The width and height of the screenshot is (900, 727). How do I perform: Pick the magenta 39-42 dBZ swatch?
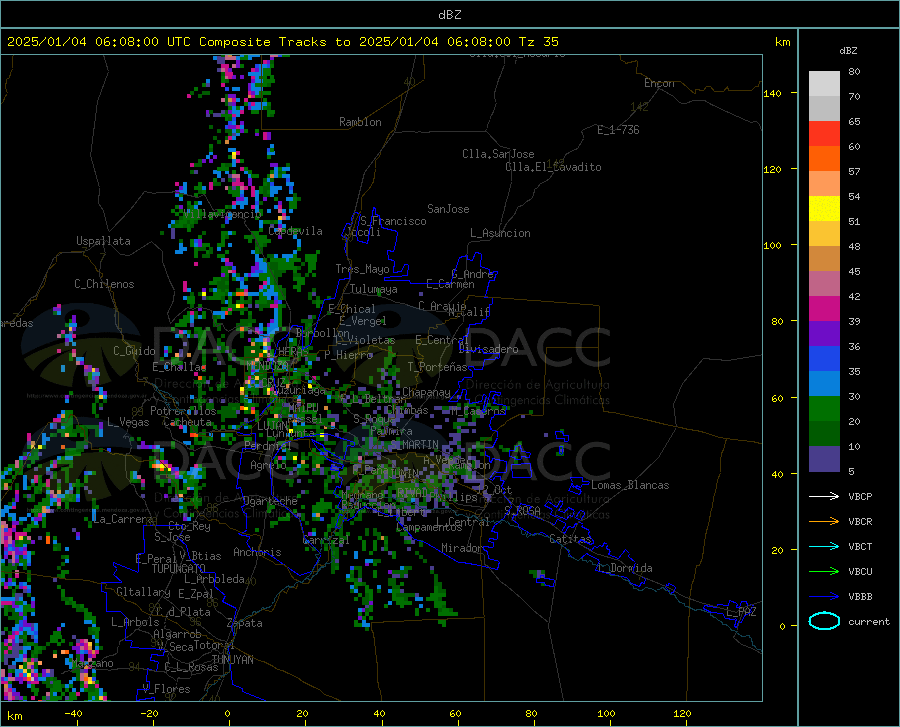824,309
